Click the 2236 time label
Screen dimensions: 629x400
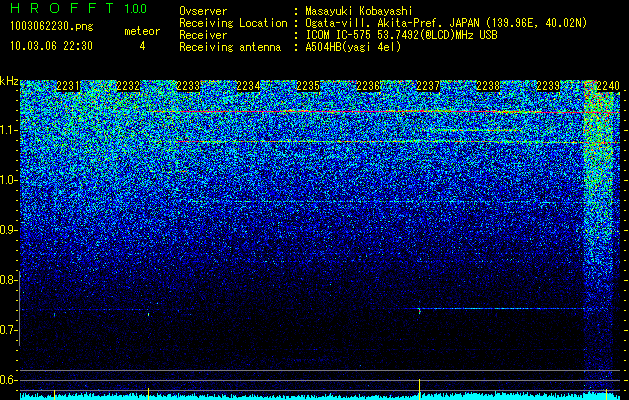368,86
